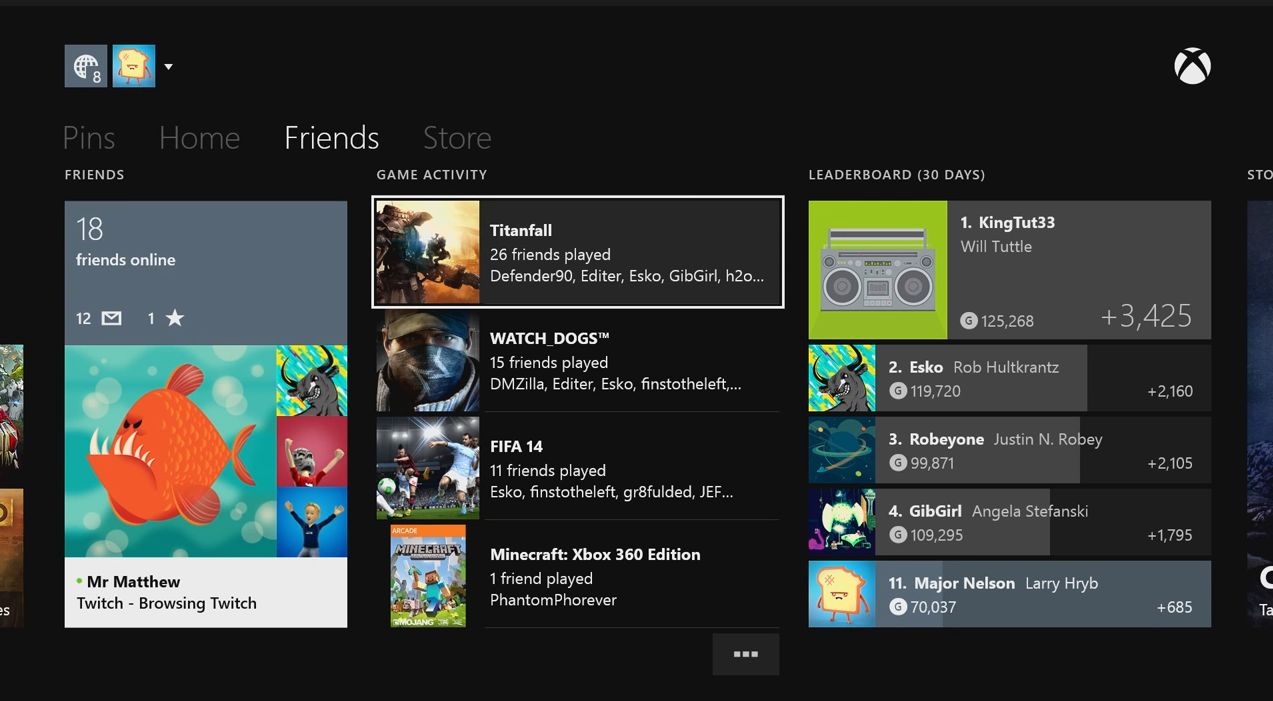
Task: Click the Xbox logo icon
Action: coord(1192,66)
